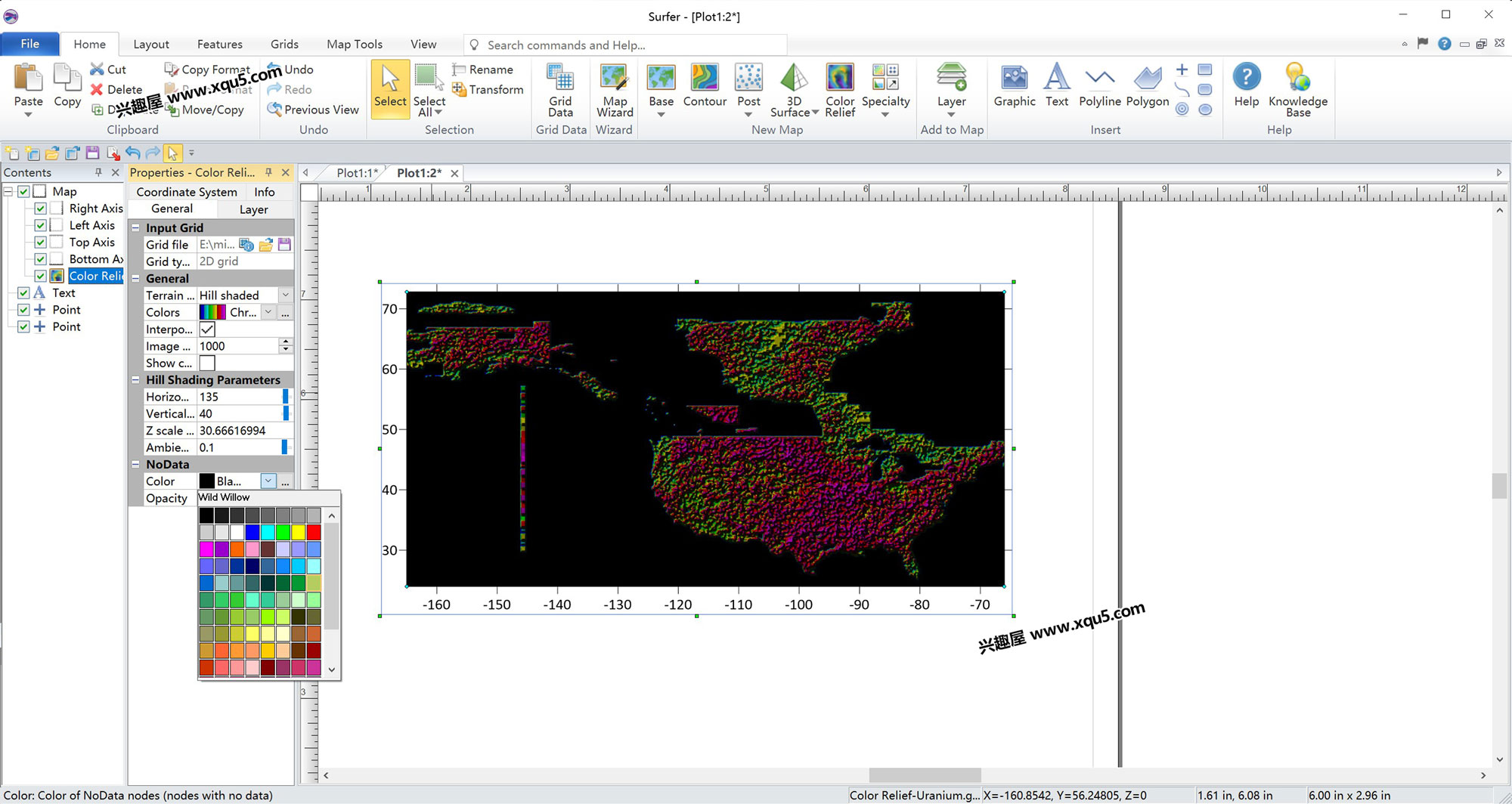The image size is (1512, 804).
Task: Open the Knowledge Base
Action: [x=1298, y=91]
